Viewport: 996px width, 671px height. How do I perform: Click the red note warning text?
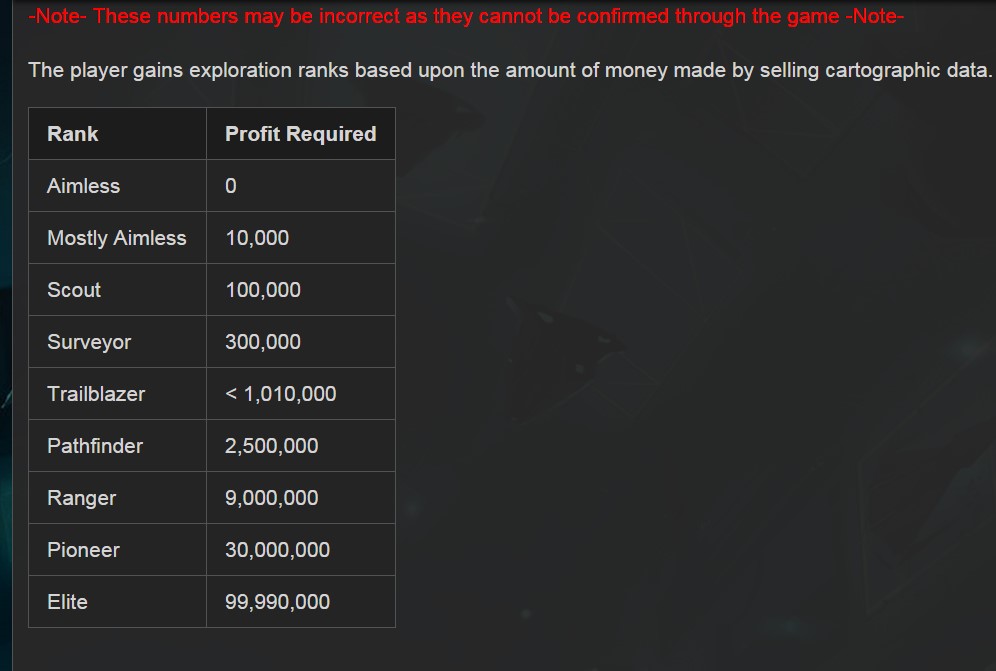(466, 15)
